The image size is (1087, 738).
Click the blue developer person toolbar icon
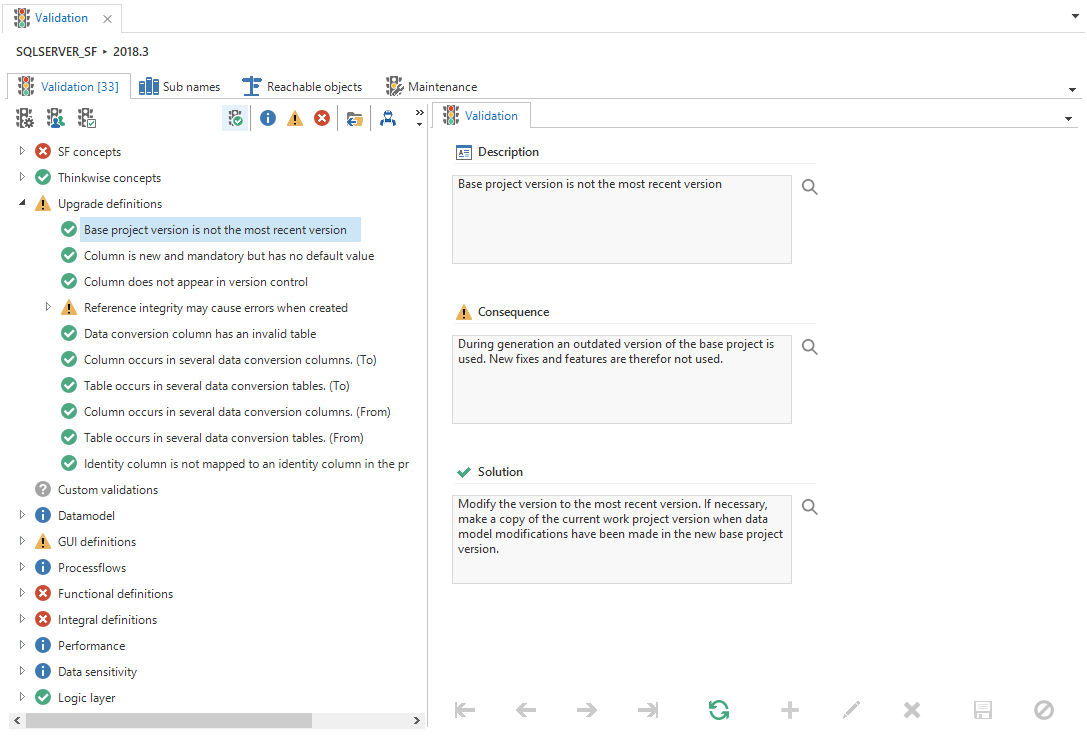click(388, 118)
